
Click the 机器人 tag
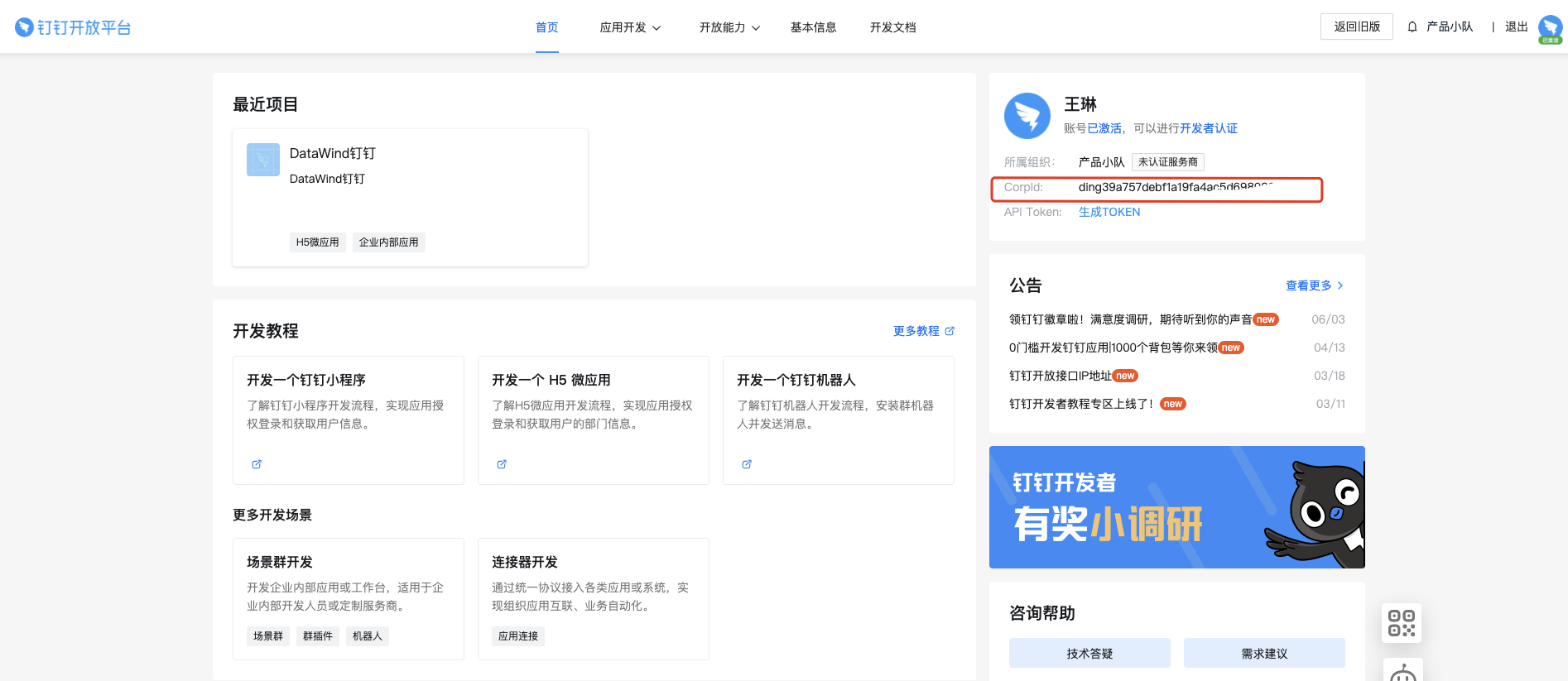(x=368, y=636)
